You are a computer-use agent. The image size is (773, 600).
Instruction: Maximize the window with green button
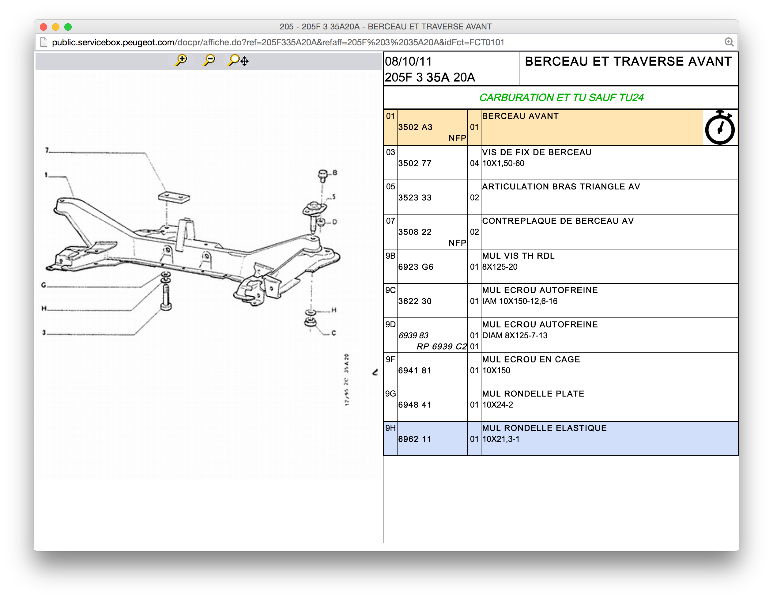(68, 27)
